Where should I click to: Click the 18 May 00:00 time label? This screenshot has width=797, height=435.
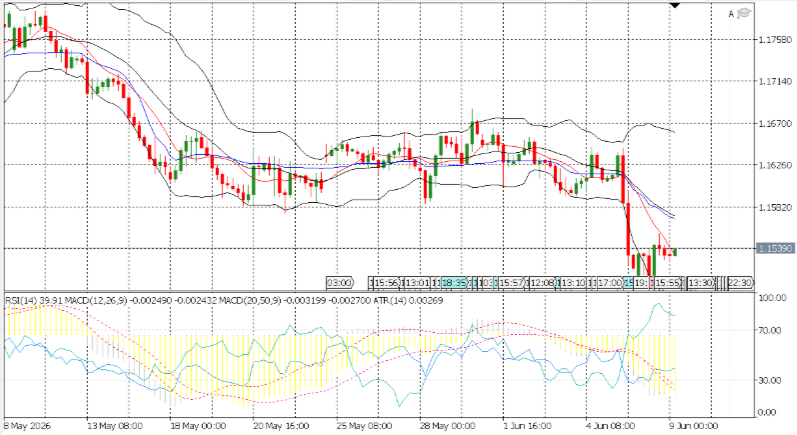click(198, 425)
